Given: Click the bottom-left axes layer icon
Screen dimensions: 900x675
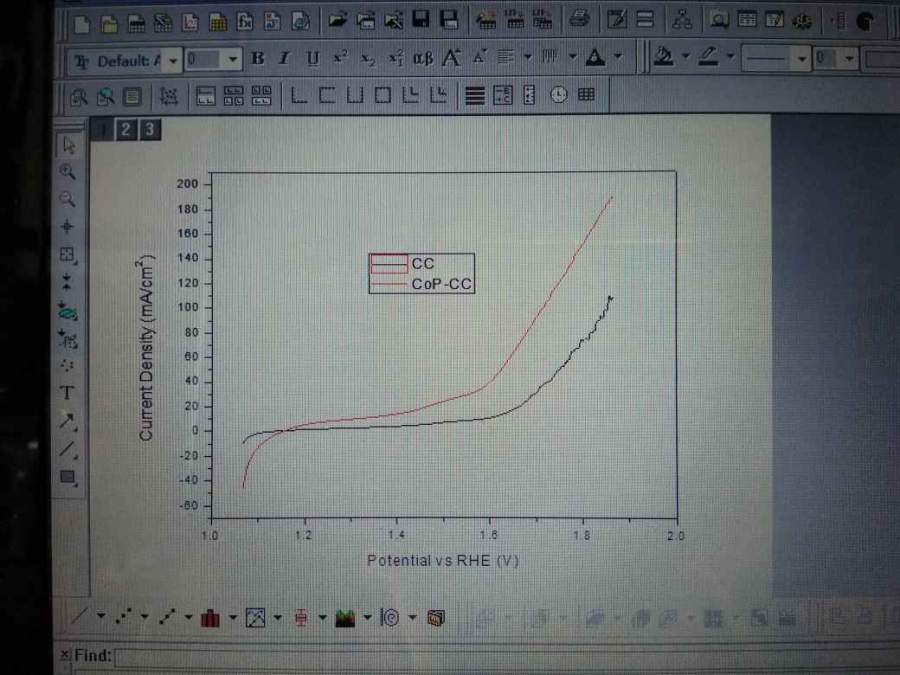Looking at the screenshot, I should click(298, 95).
